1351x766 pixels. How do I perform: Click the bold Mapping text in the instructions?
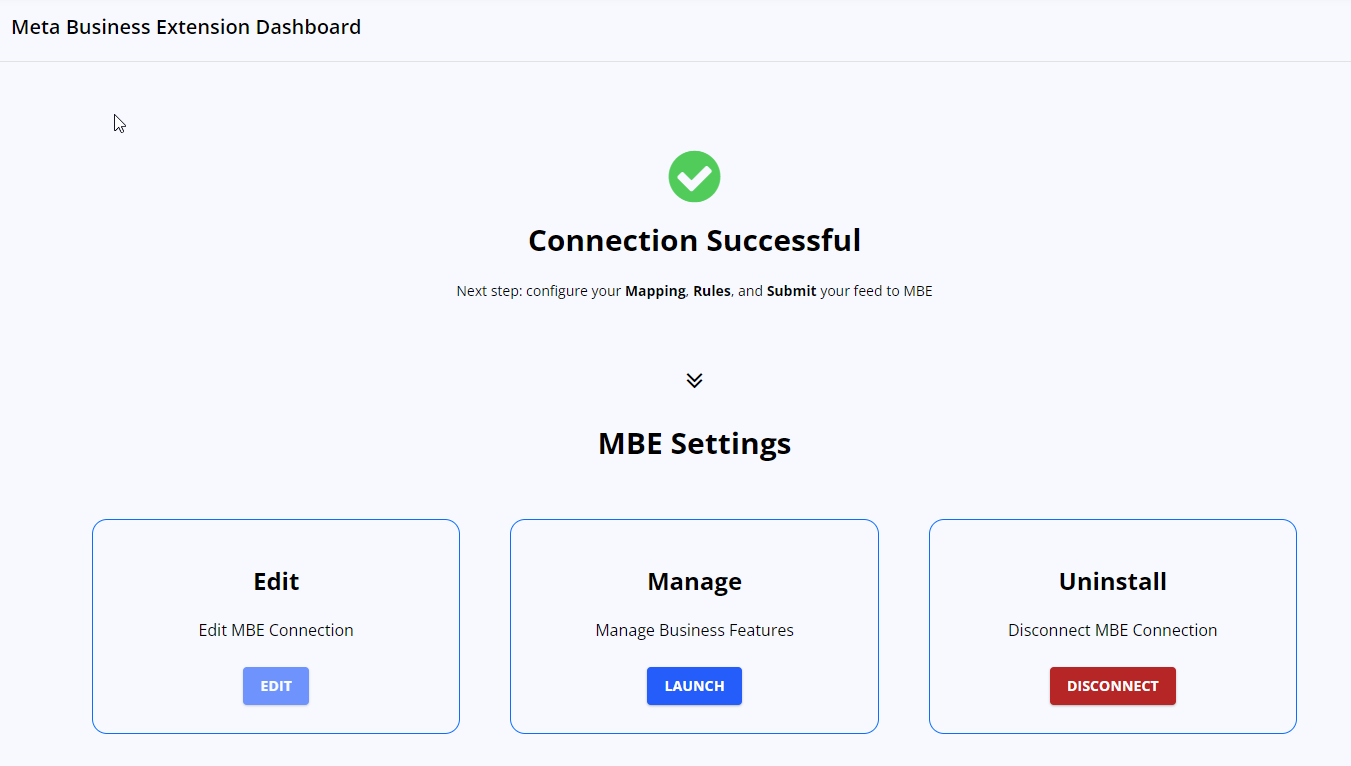pyautogui.click(x=655, y=291)
